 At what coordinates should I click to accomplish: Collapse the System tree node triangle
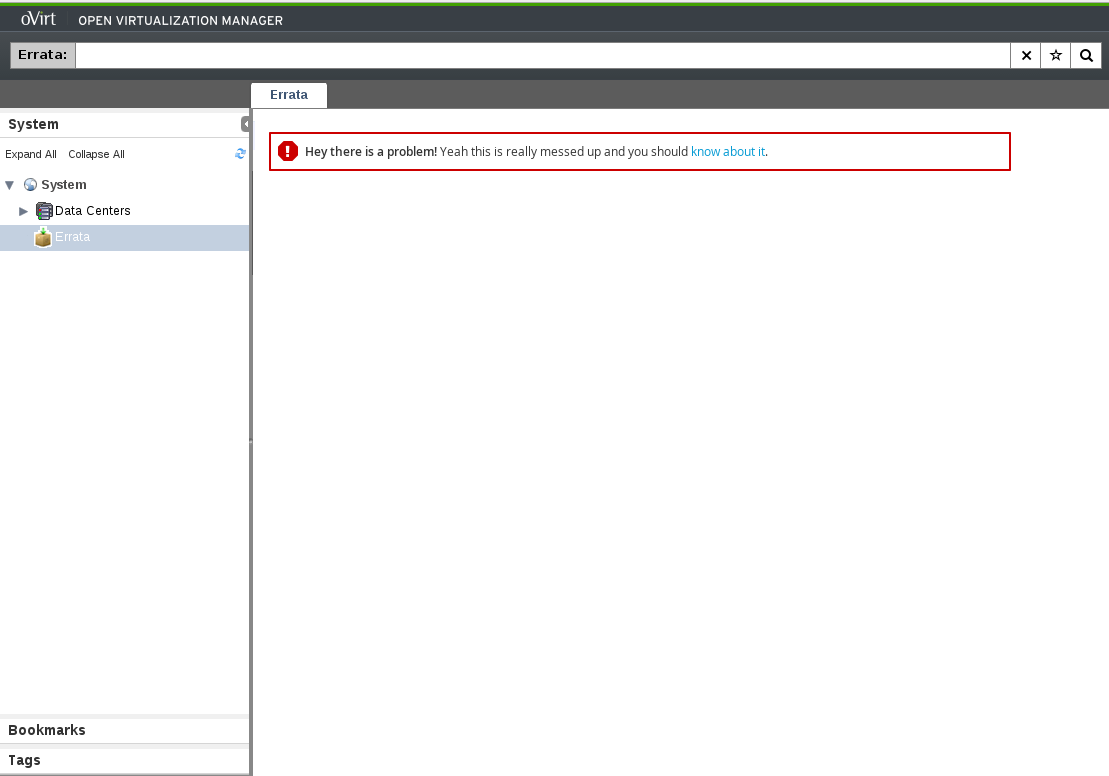pyautogui.click(x=10, y=185)
